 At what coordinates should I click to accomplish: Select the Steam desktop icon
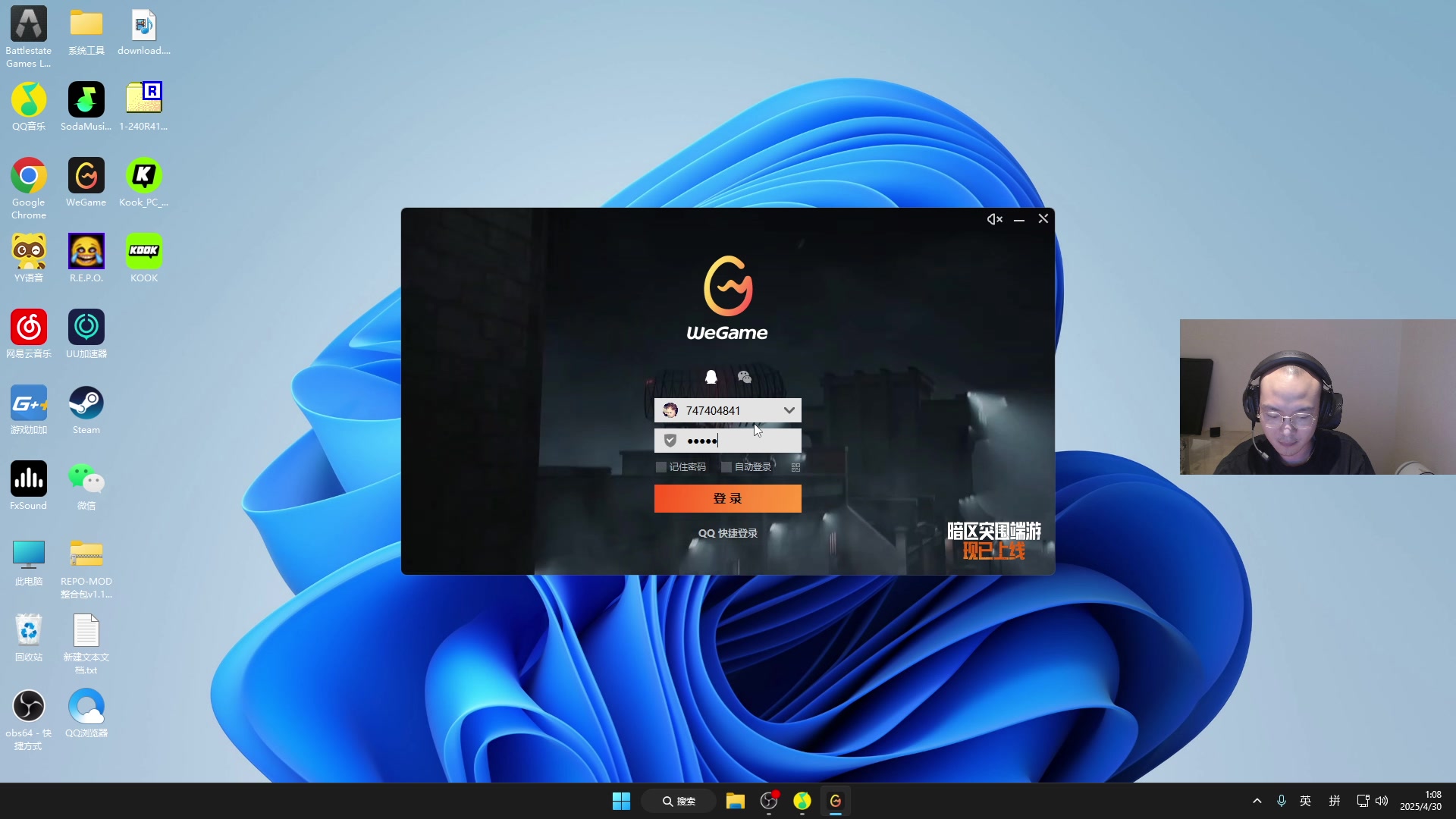[86, 410]
